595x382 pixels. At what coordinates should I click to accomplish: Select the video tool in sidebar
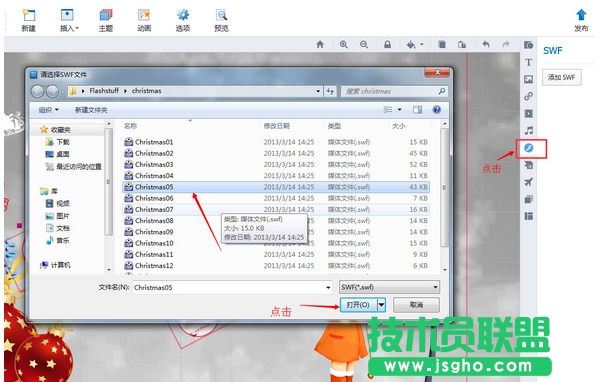pyautogui.click(x=529, y=113)
